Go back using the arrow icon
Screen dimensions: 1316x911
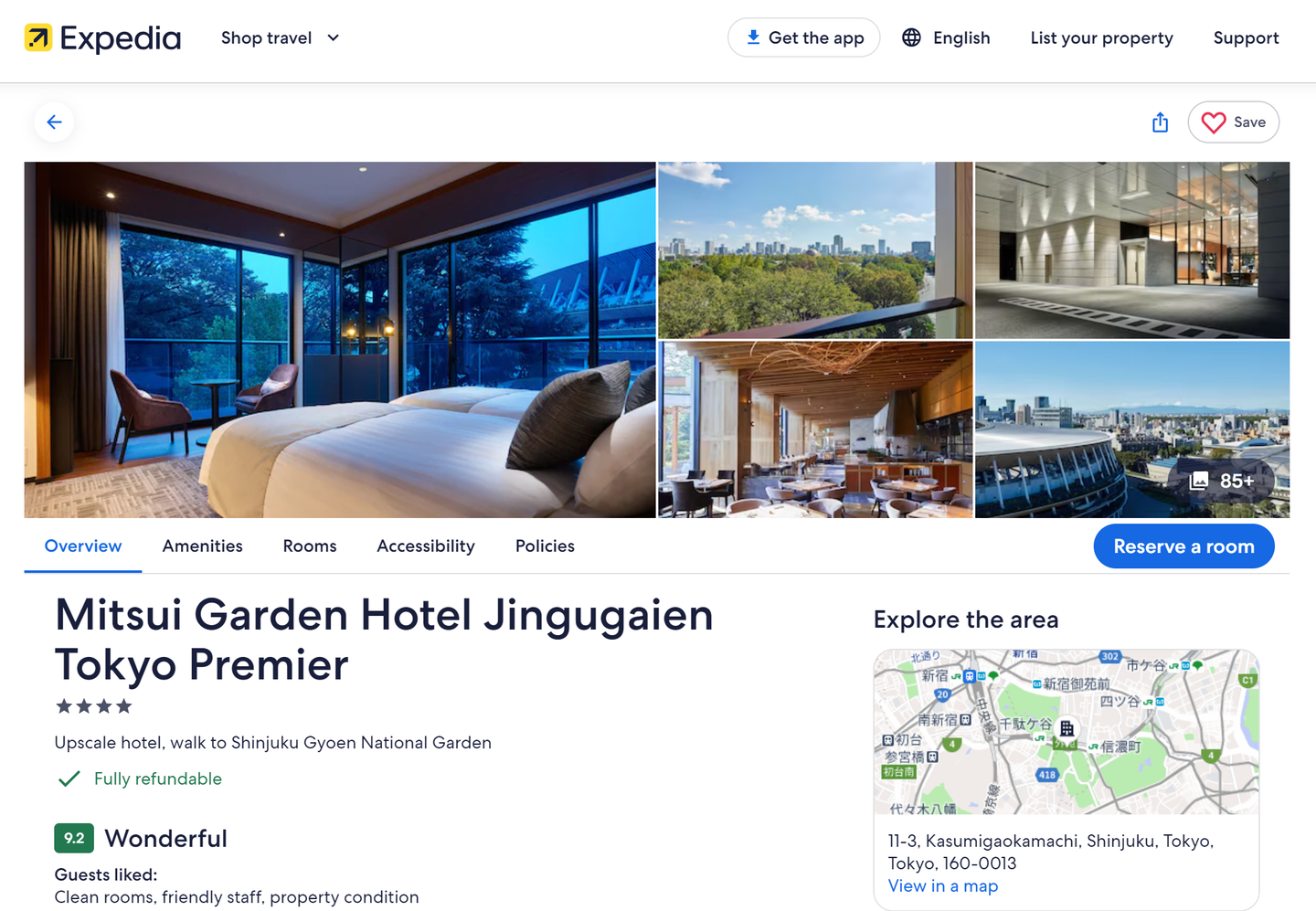point(54,122)
